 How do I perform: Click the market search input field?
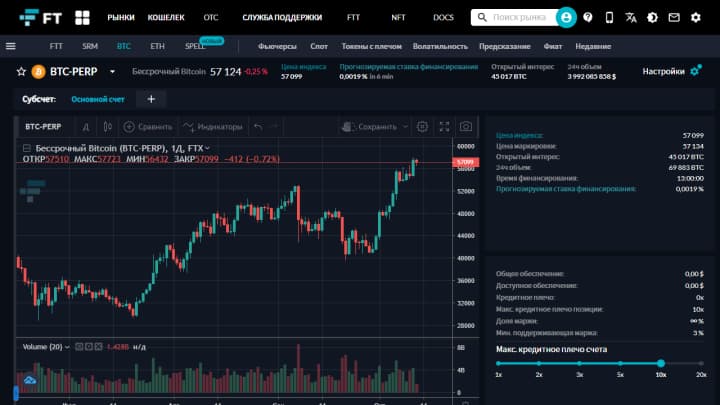519,17
